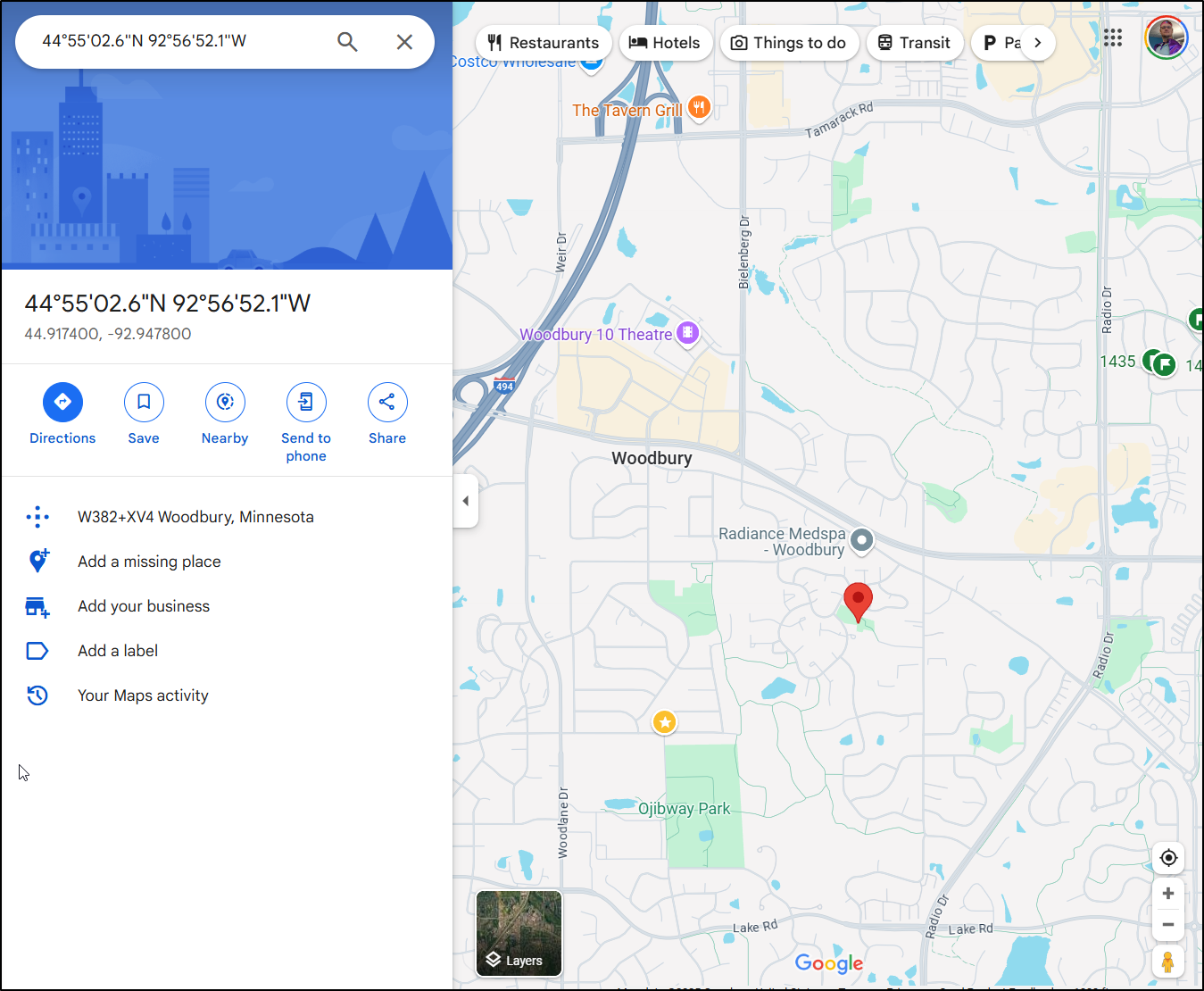Click the 44°55'02.6"N 92°56'52.1"W heading

168,304
